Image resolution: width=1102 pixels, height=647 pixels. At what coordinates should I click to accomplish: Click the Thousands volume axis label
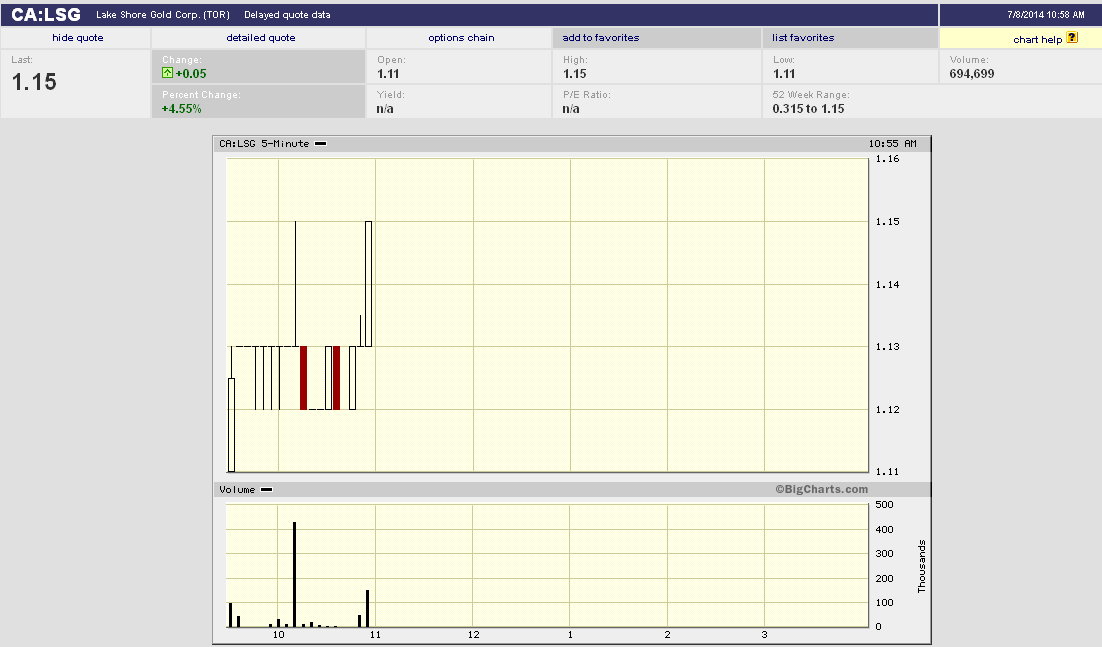click(x=921, y=566)
